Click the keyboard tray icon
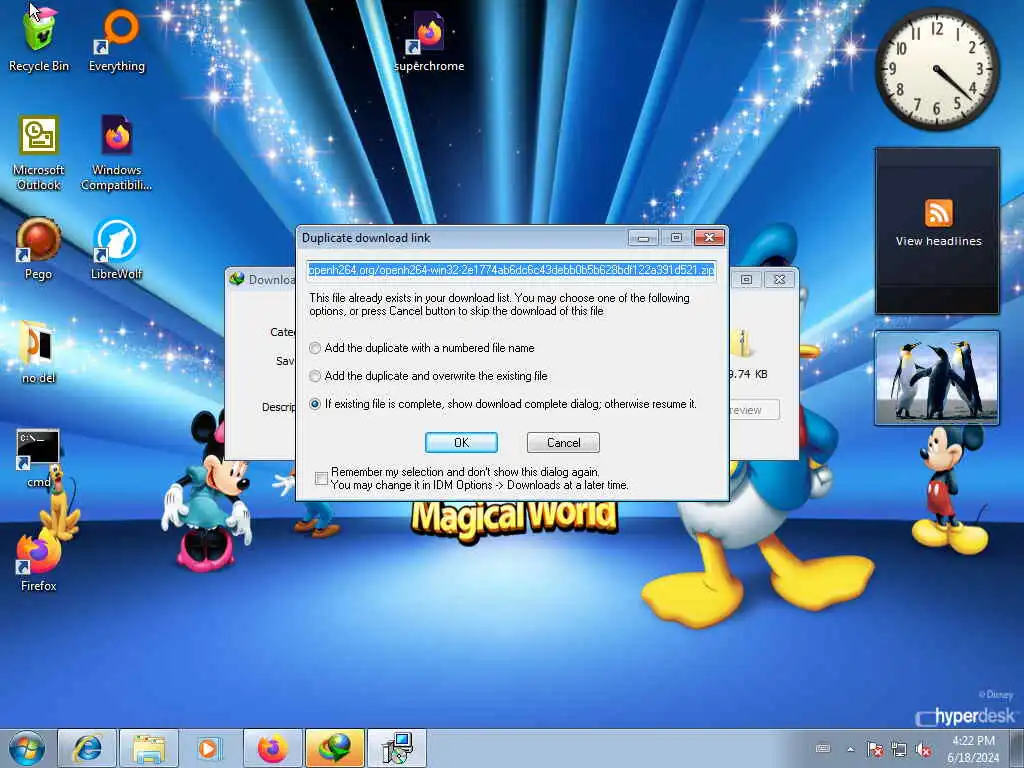This screenshot has width=1024, height=768. click(823, 748)
